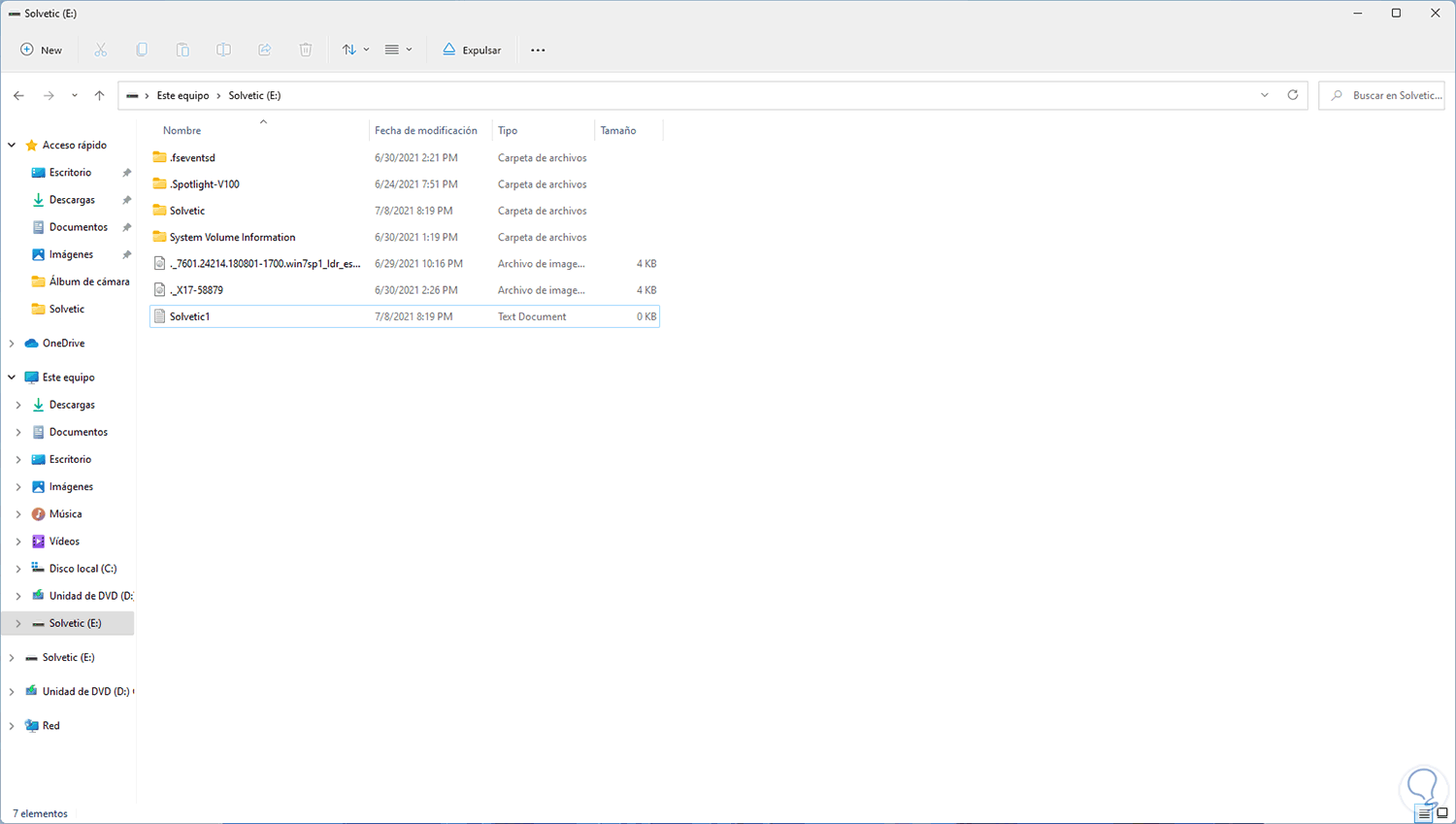Go back with the Back arrow
This screenshot has width=1456, height=824.
19,95
